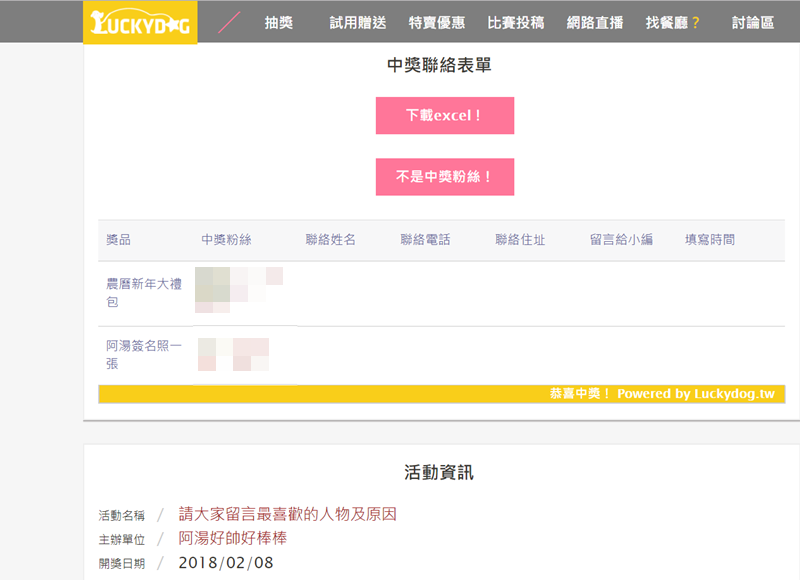Select the 填寫時間 column header
800x580 pixels.
(710, 240)
